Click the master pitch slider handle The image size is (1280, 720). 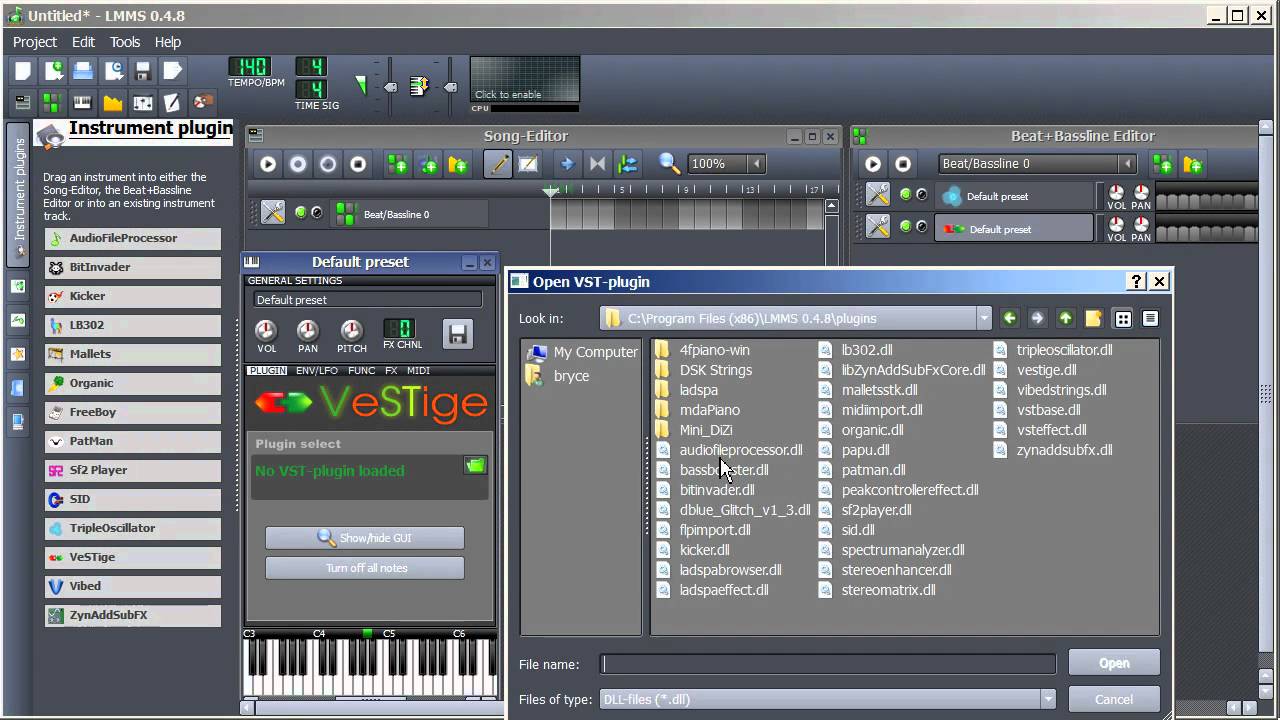pyautogui.click(x=451, y=88)
